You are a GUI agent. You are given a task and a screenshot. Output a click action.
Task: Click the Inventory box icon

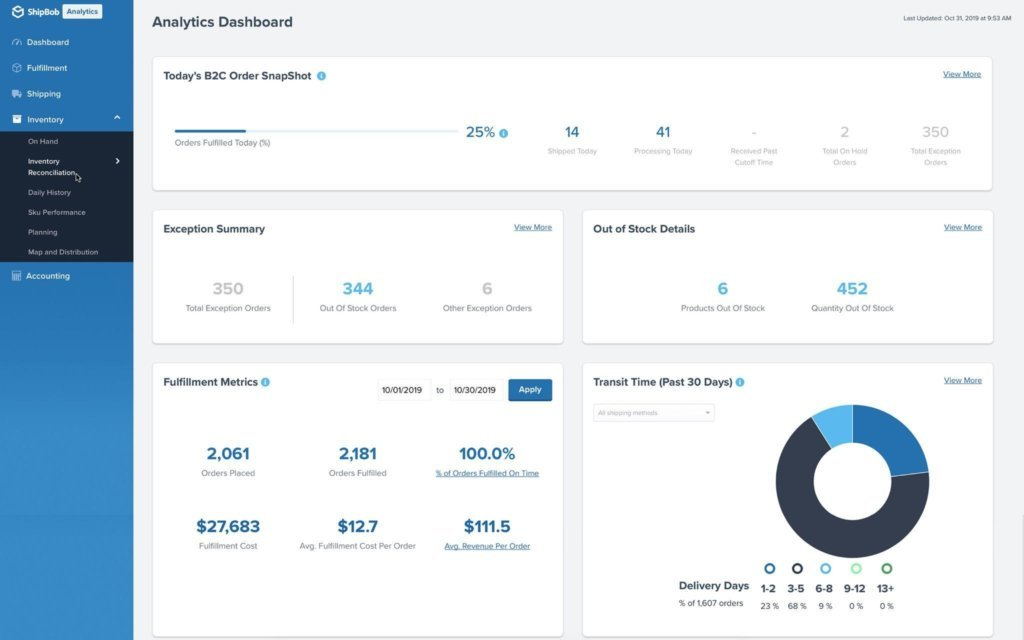(x=17, y=119)
